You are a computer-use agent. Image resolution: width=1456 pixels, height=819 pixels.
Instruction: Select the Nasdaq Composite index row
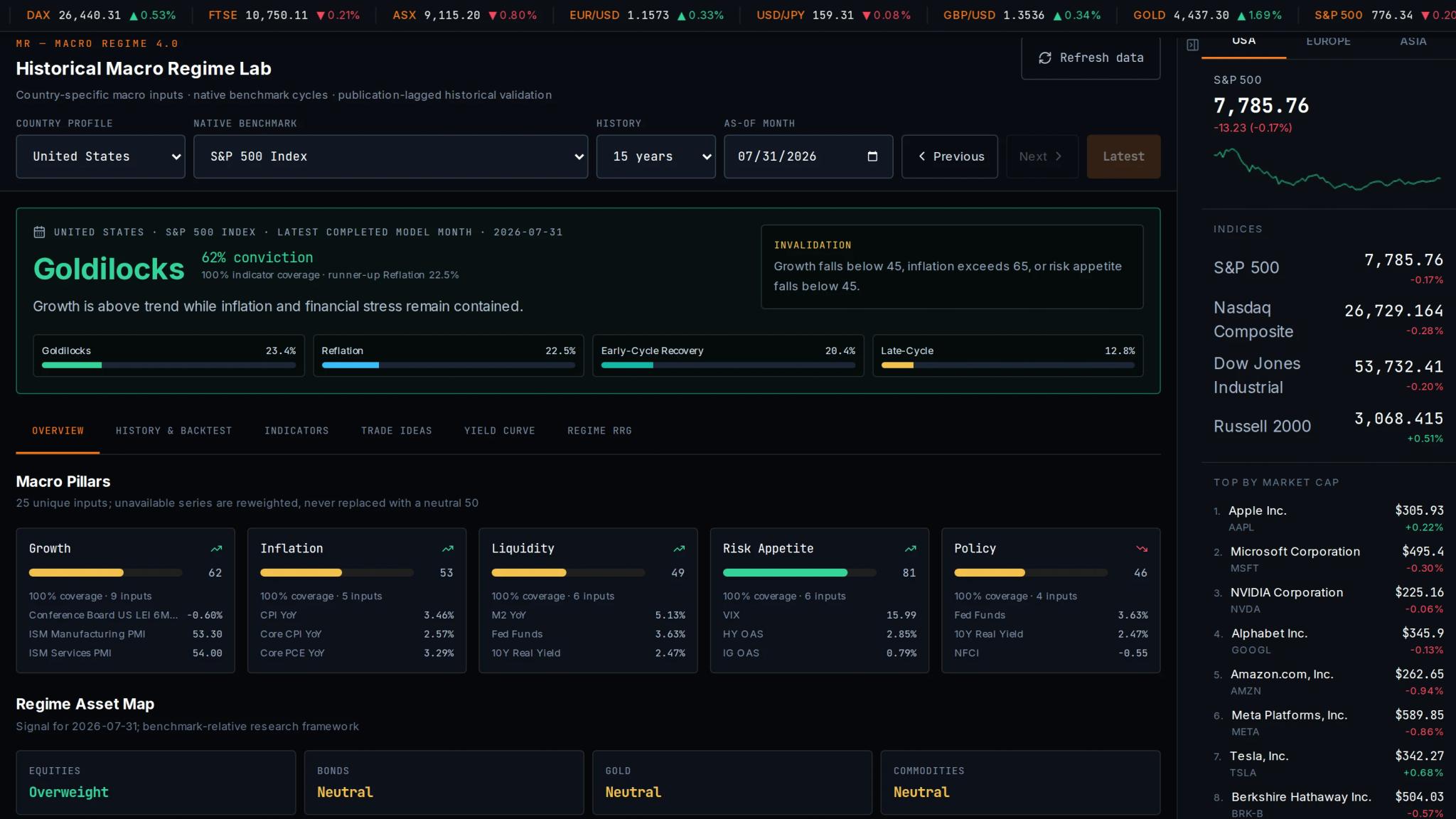(x=1328, y=320)
